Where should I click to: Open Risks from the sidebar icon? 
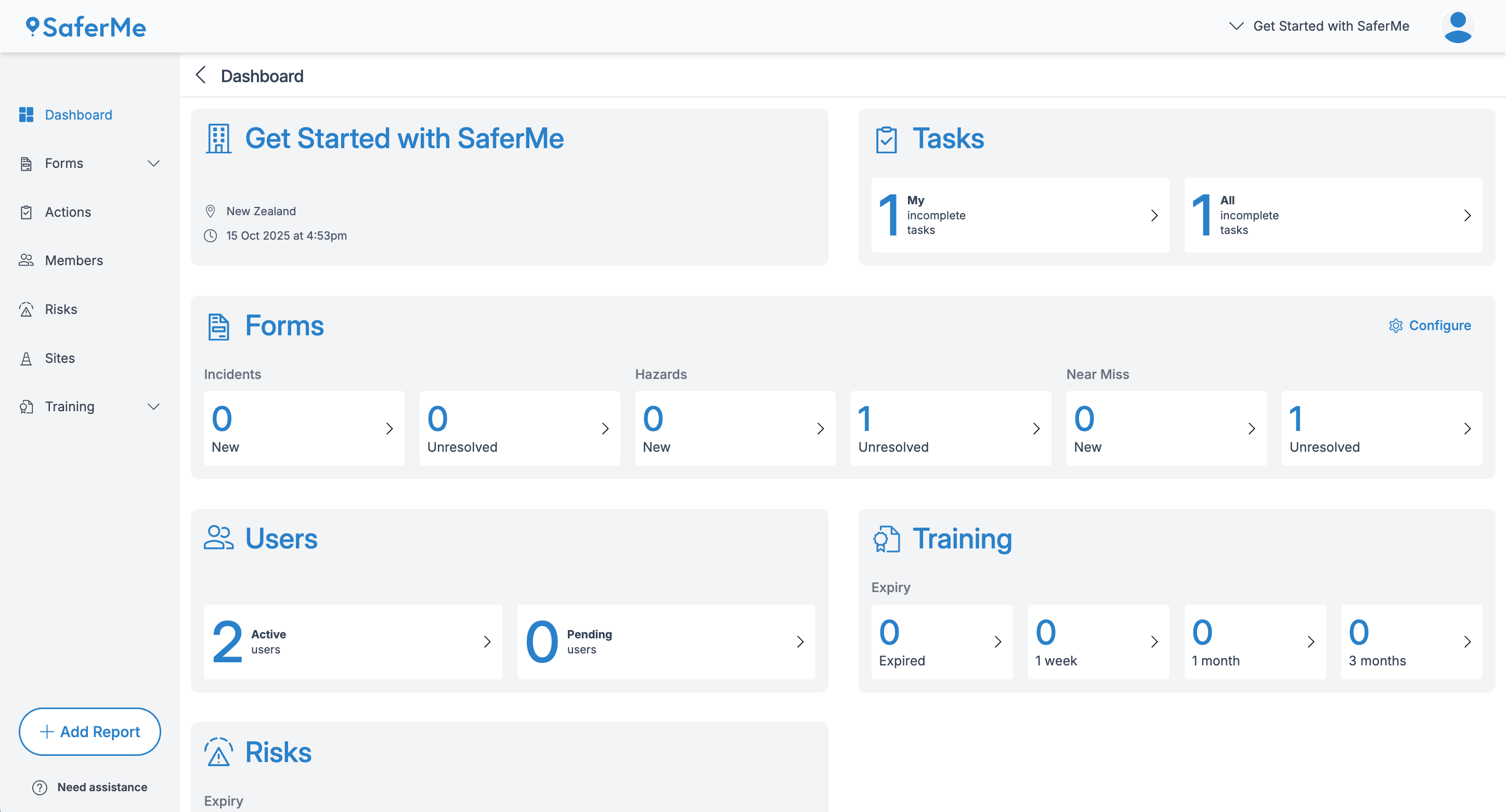[27, 309]
